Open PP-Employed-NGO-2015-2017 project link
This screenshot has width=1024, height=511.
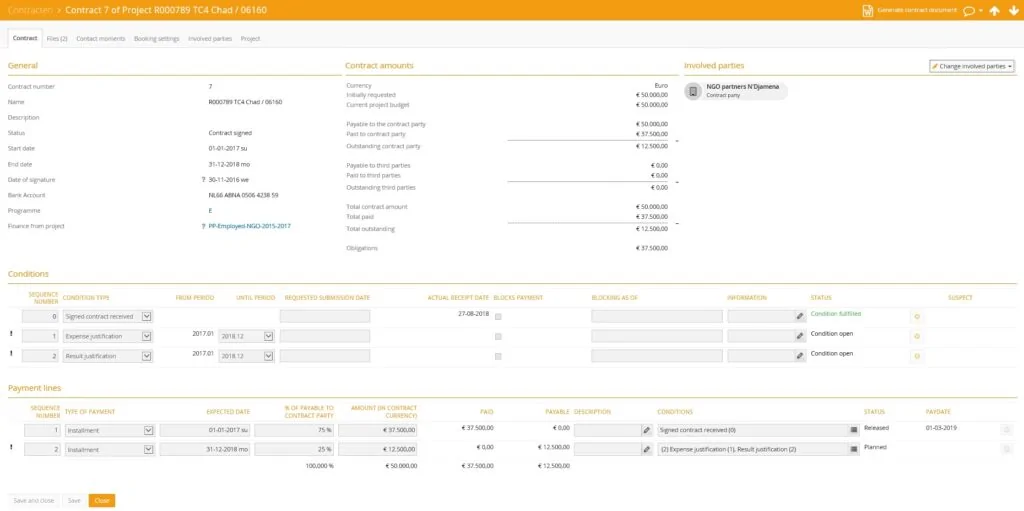[249, 226]
